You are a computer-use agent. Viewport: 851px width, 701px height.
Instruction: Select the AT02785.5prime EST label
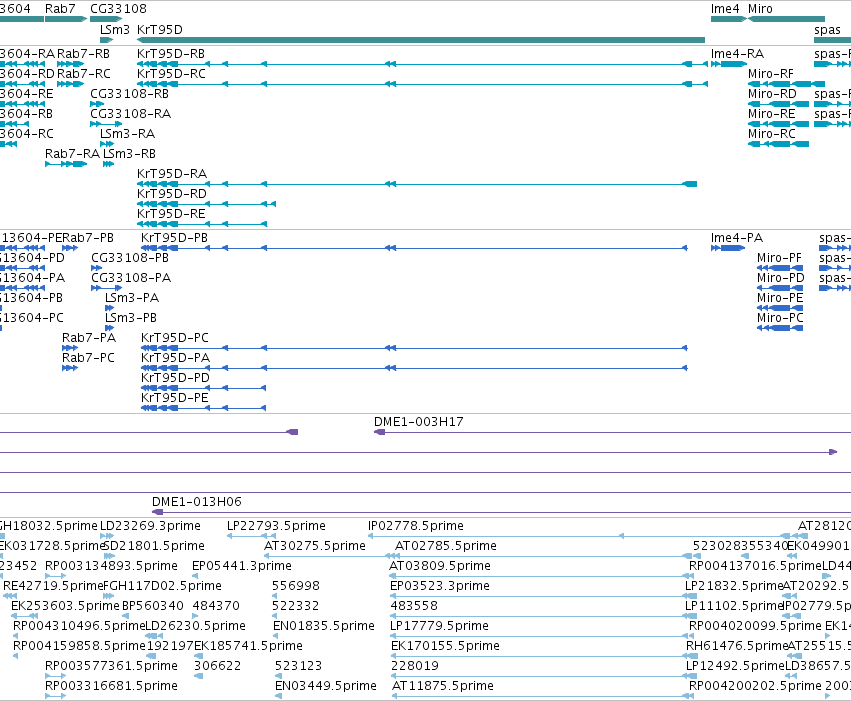pos(446,546)
